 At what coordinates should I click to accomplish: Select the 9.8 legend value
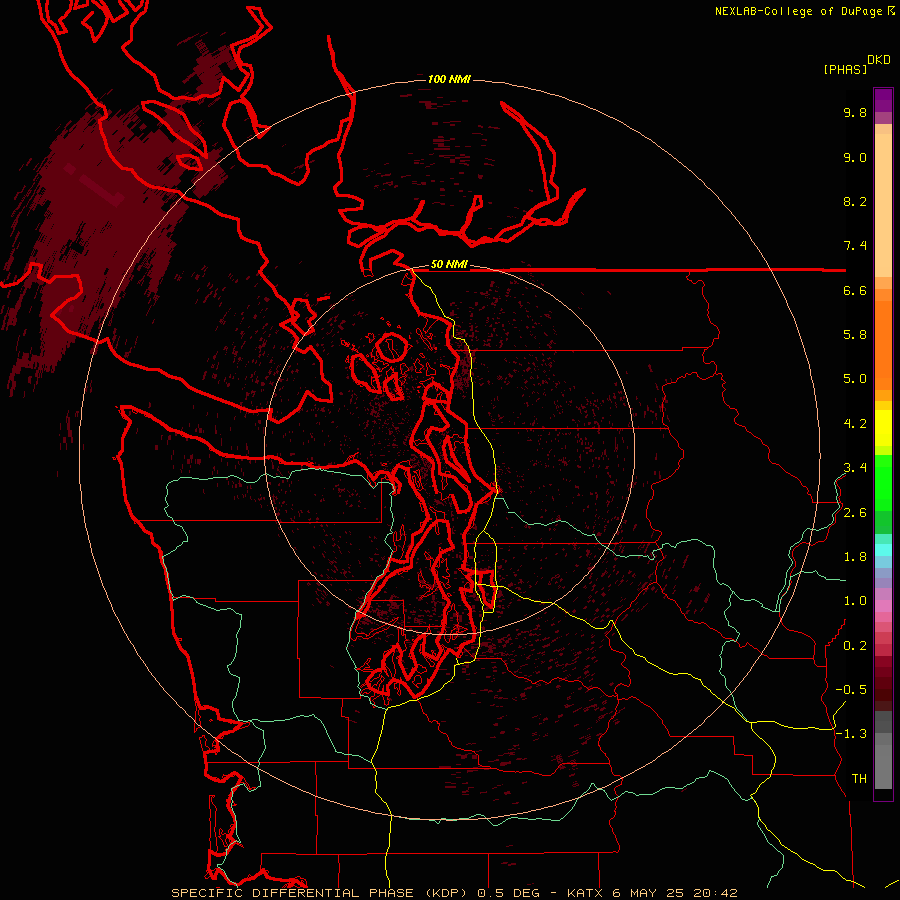855,112
